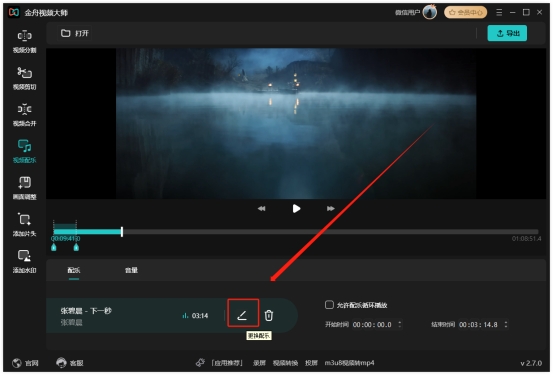Switch to the 配乐 tab
This screenshot has height=376, width=553.
pos(74,270)
